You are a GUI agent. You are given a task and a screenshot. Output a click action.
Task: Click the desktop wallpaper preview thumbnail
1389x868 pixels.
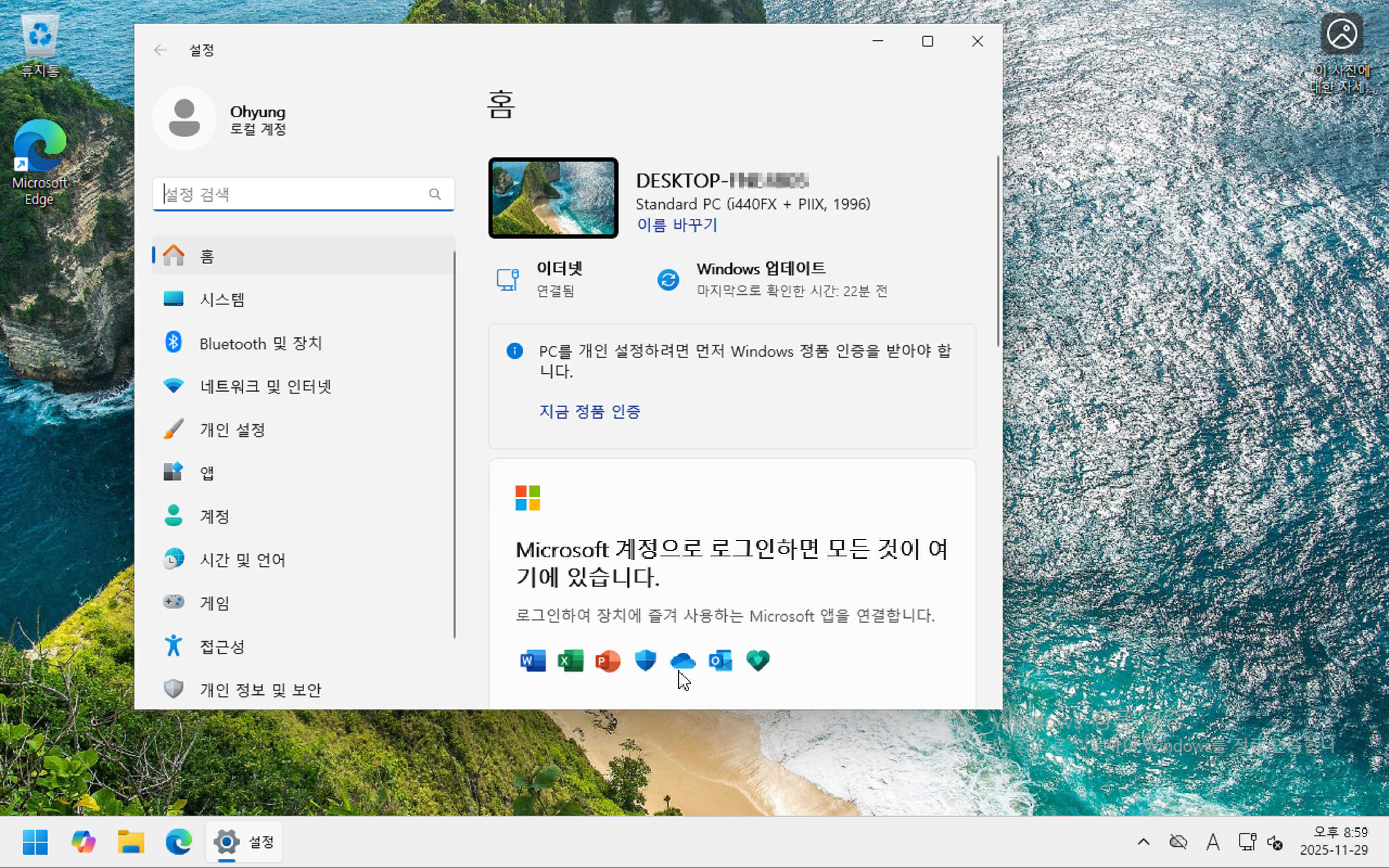pyautogui.click(x=553, y=198)
